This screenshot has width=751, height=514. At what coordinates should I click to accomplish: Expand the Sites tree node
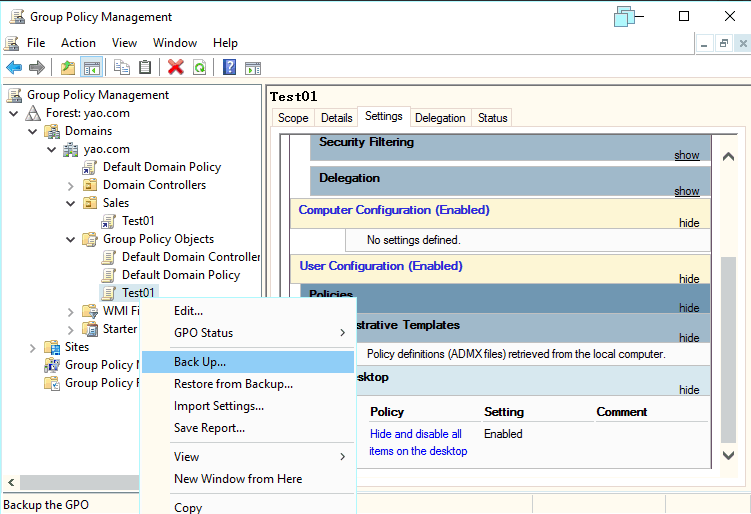tap(33, 347)
